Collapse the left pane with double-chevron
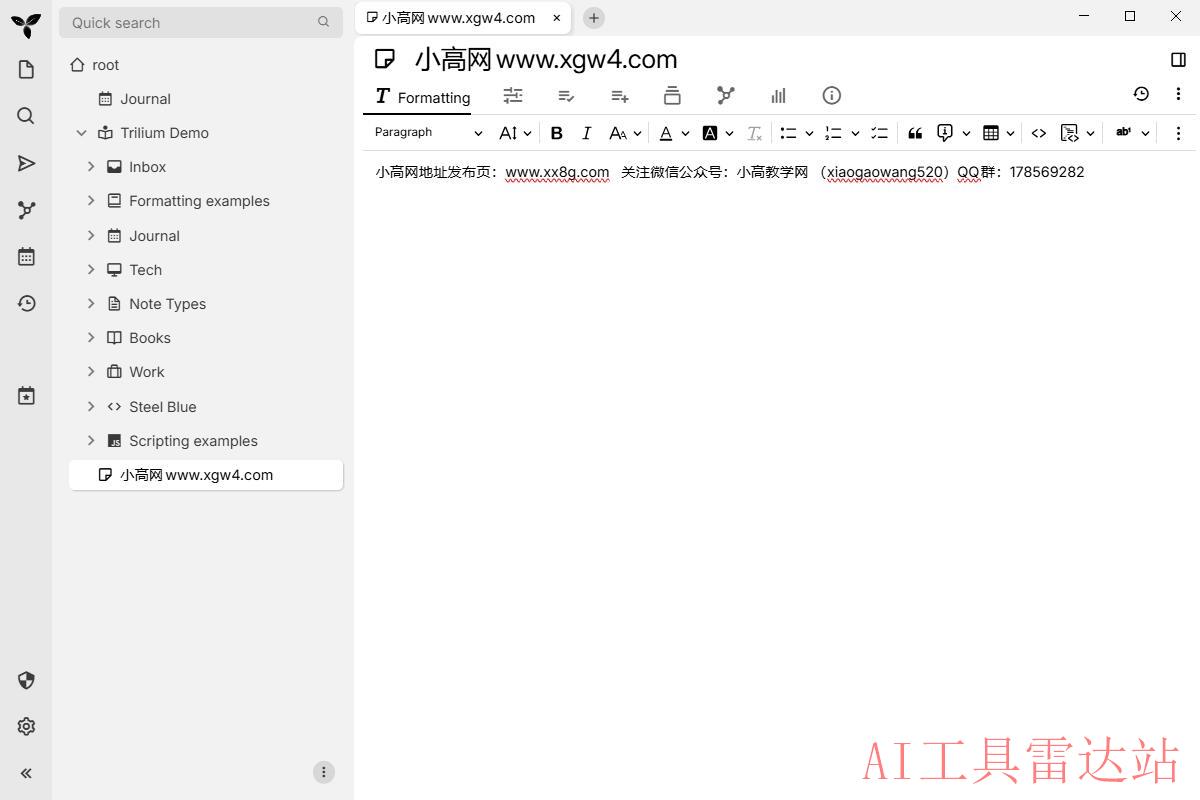This screenshot has width=1200, height=800. 26,773
